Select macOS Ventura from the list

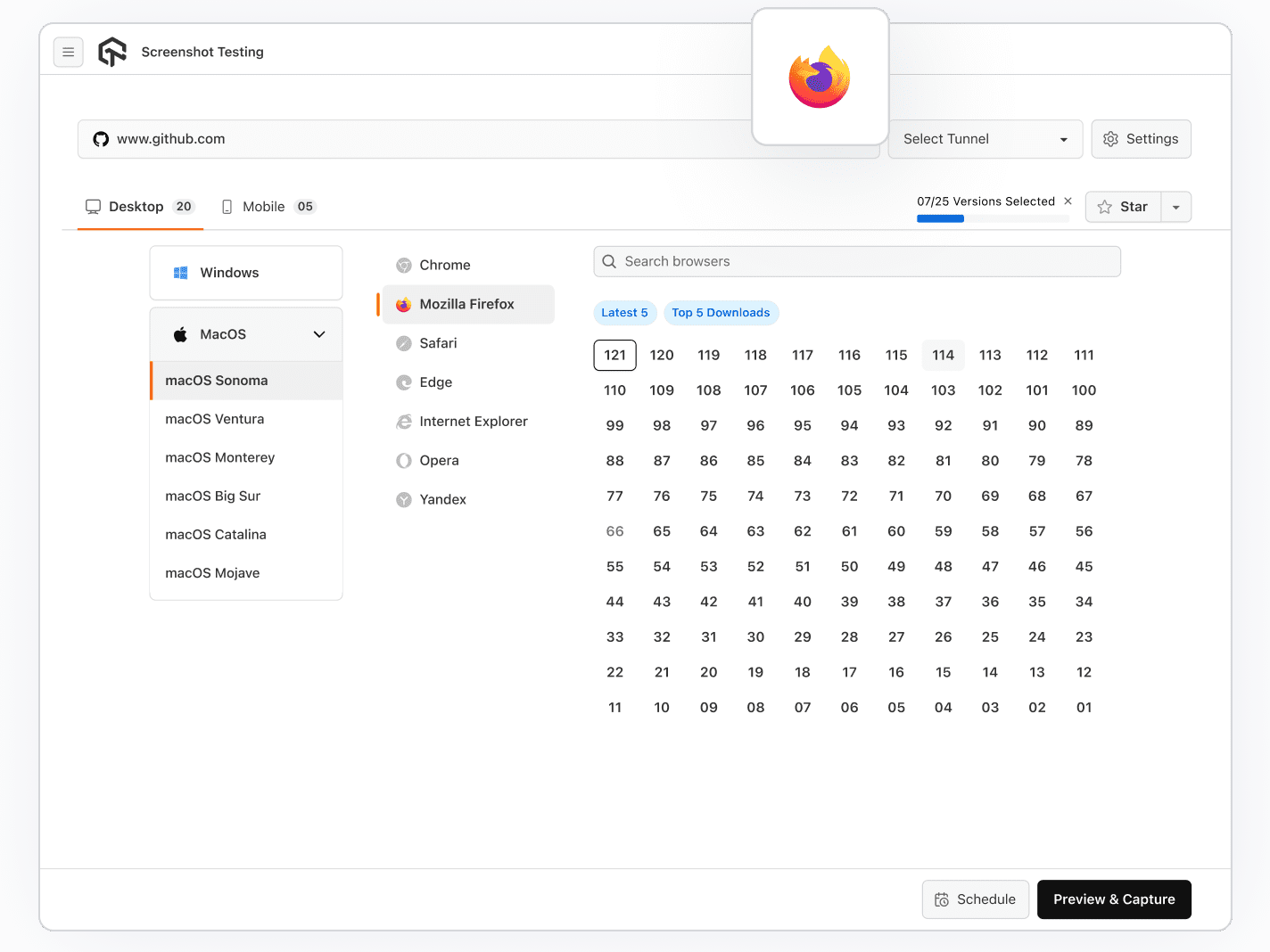point(214,419)
